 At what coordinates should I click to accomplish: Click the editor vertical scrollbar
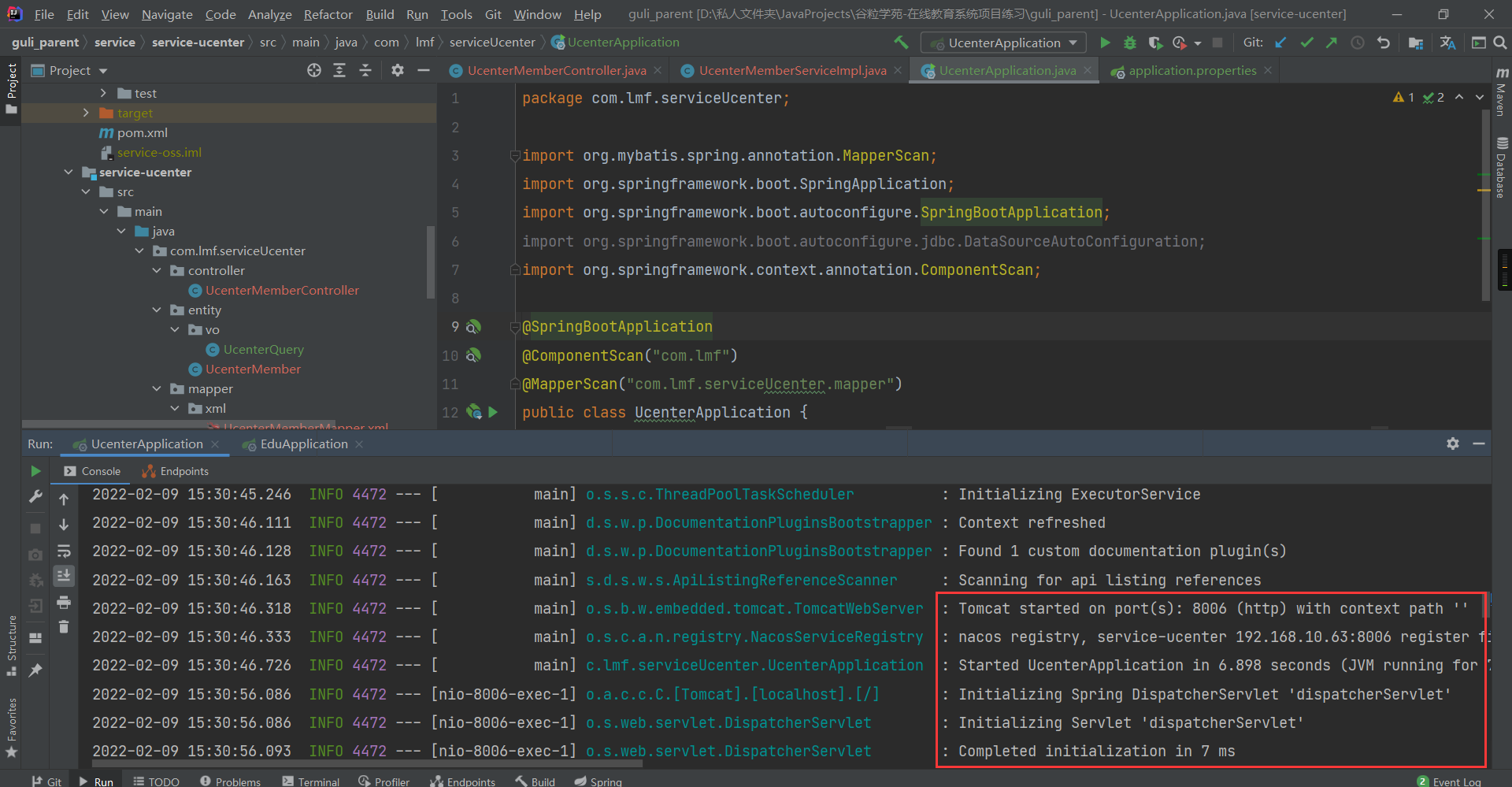click(x=1485, y=206)
